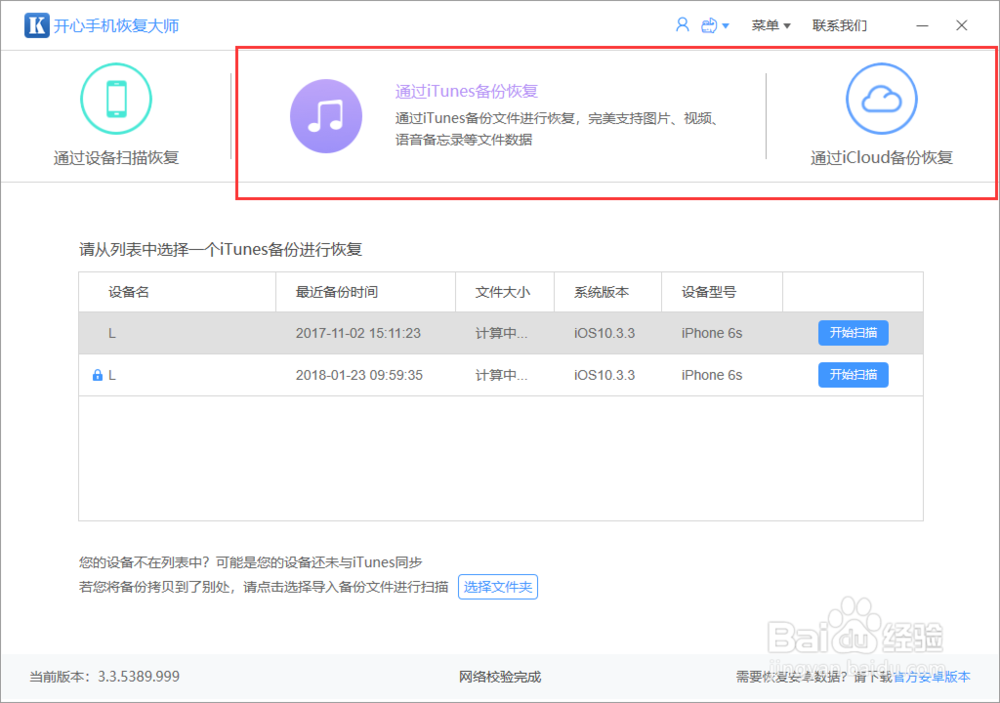Click the purple music note iTunes backup icon
This screenshot has height=703, width=1000.
click(x=326, y=116)
